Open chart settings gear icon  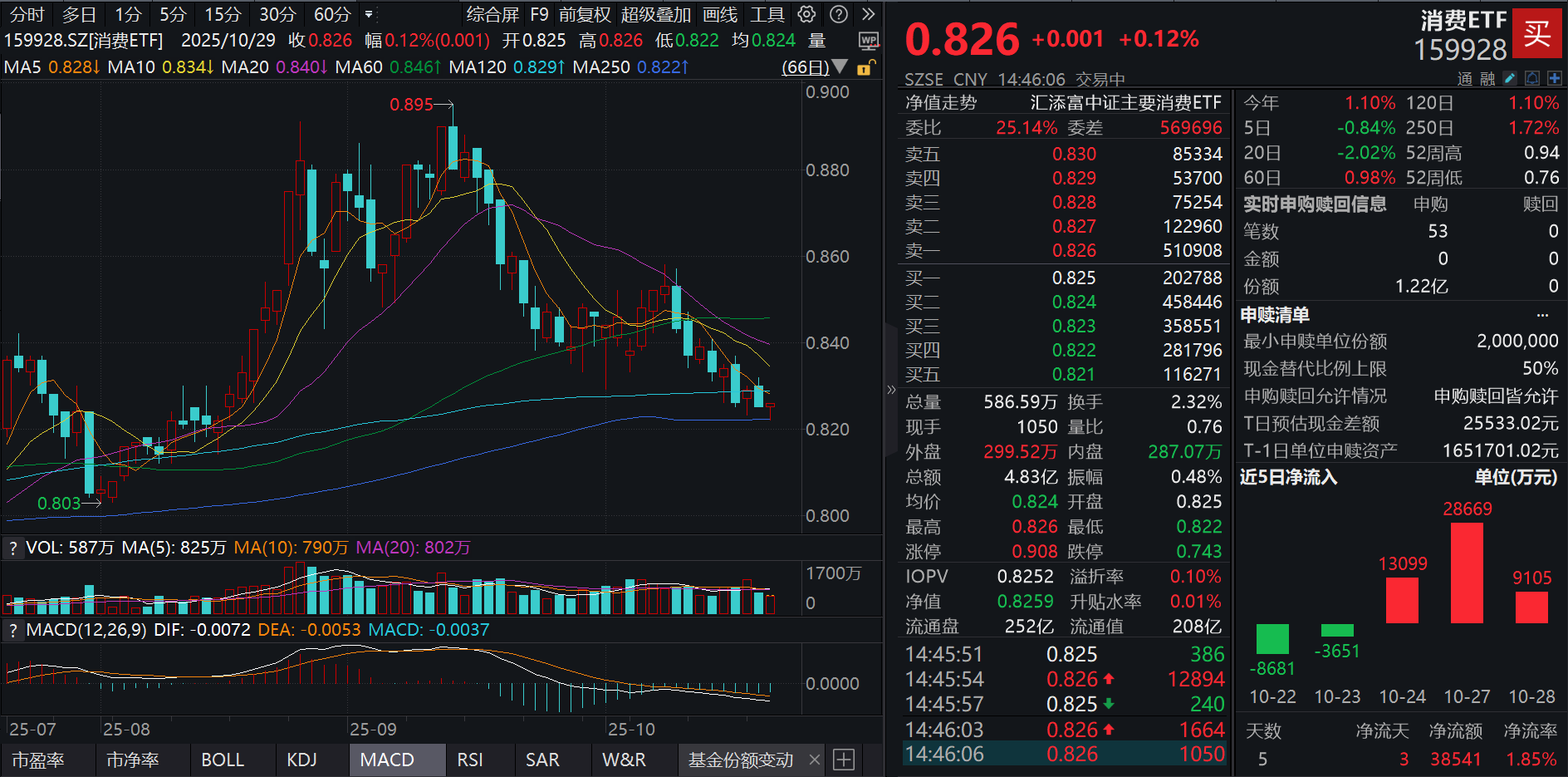(806, 14)
